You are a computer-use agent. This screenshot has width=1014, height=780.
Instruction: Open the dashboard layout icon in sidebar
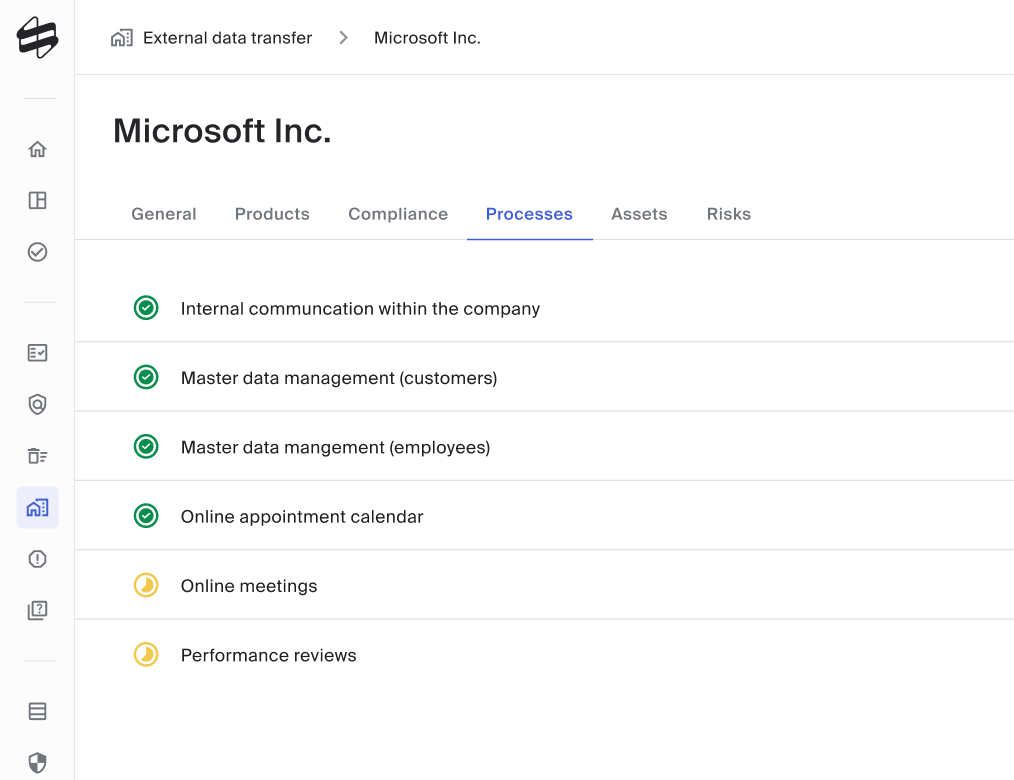(38, 200)
